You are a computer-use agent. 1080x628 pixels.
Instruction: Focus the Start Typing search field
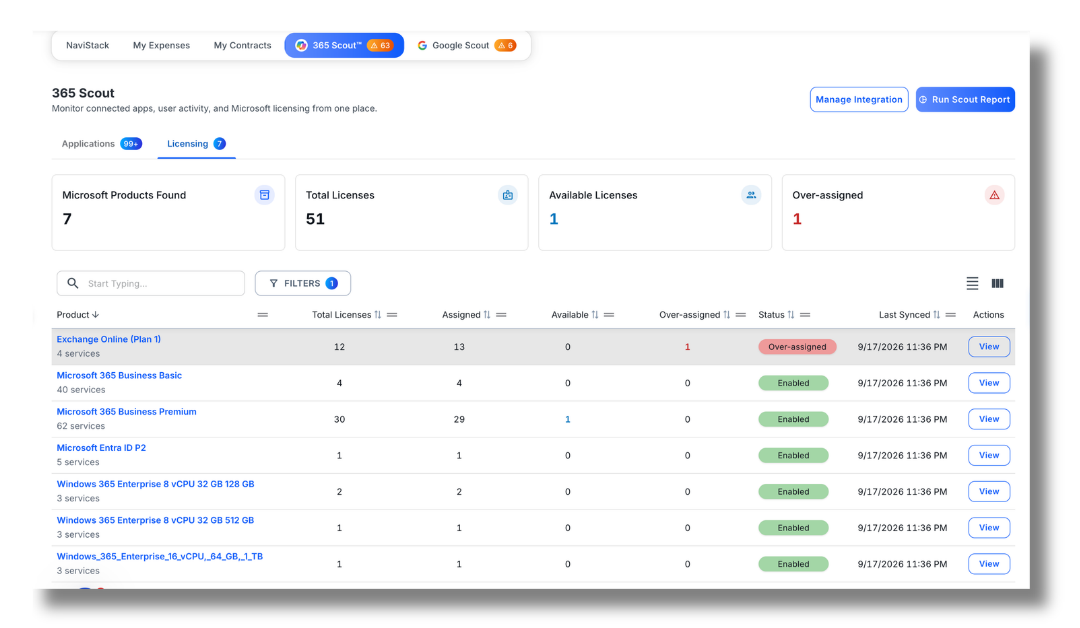click(151, 283)
